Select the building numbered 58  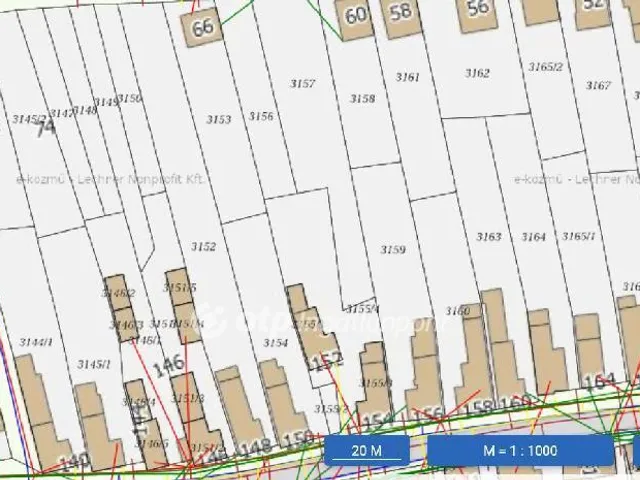click(x=401, y=14)
